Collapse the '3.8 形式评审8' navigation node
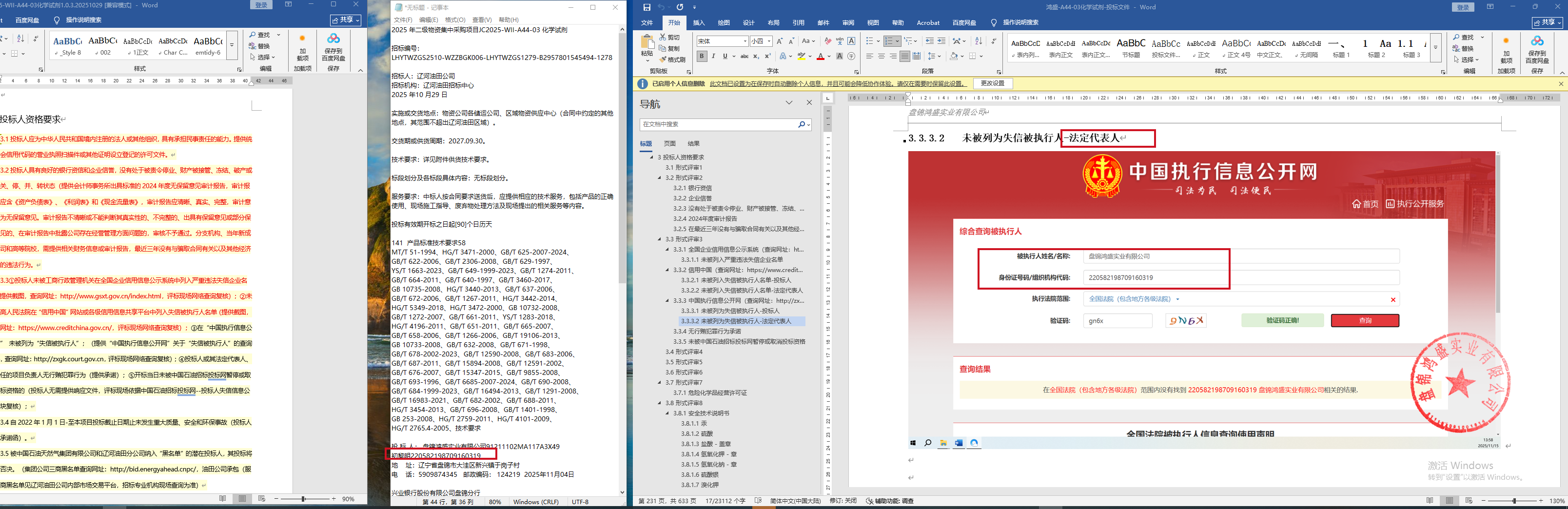The image size is (1568, 509). point(659,403)
